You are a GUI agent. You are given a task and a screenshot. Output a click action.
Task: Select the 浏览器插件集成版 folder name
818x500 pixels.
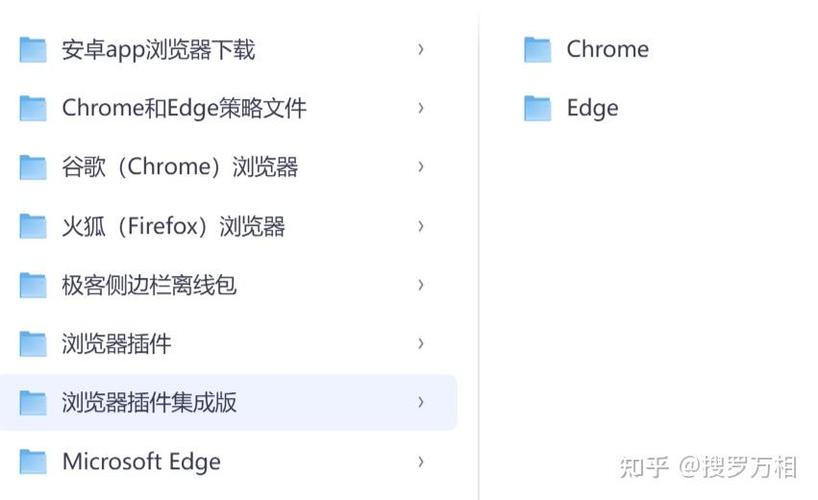pyautogui.click(x=149, y=402)
